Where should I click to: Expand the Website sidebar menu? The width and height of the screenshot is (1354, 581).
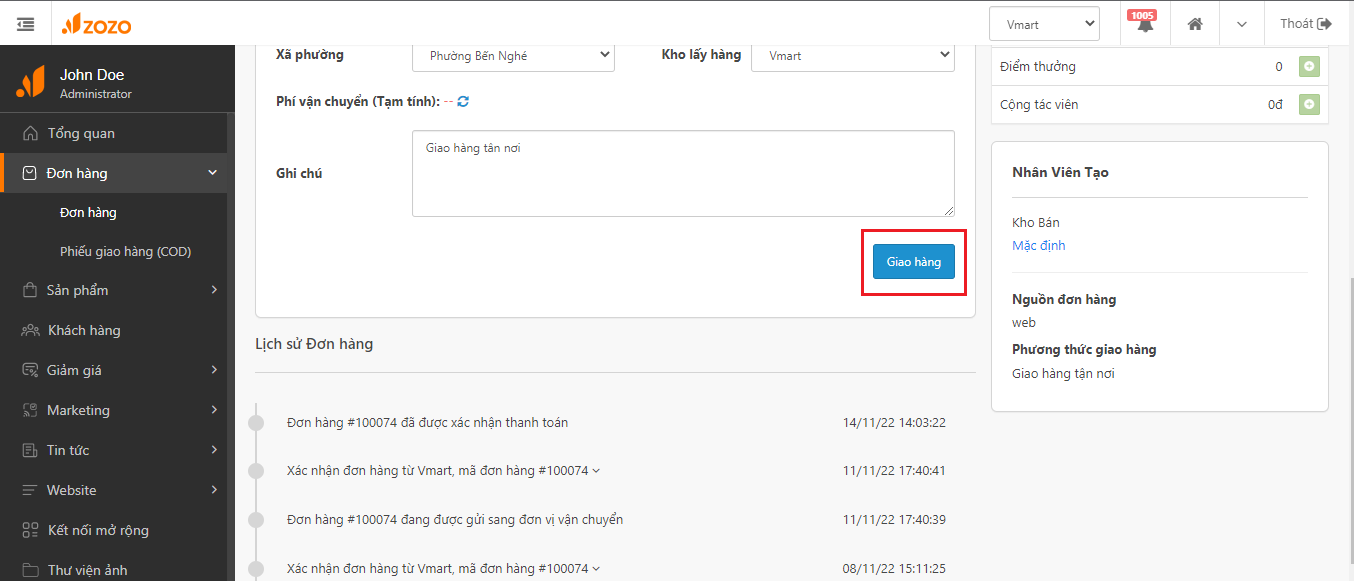pyautogui.click(x=114, y=490)
